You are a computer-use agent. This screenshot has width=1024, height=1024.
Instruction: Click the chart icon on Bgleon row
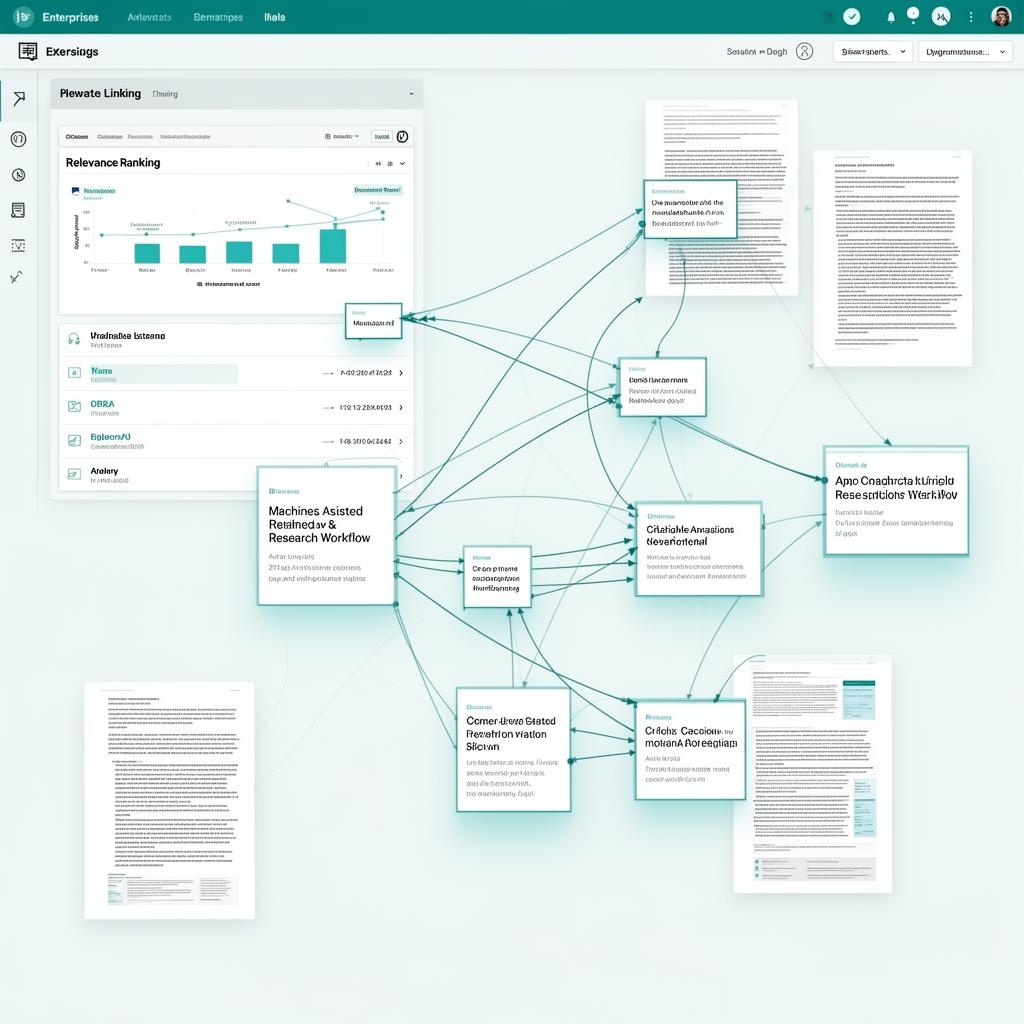[74, 440]
